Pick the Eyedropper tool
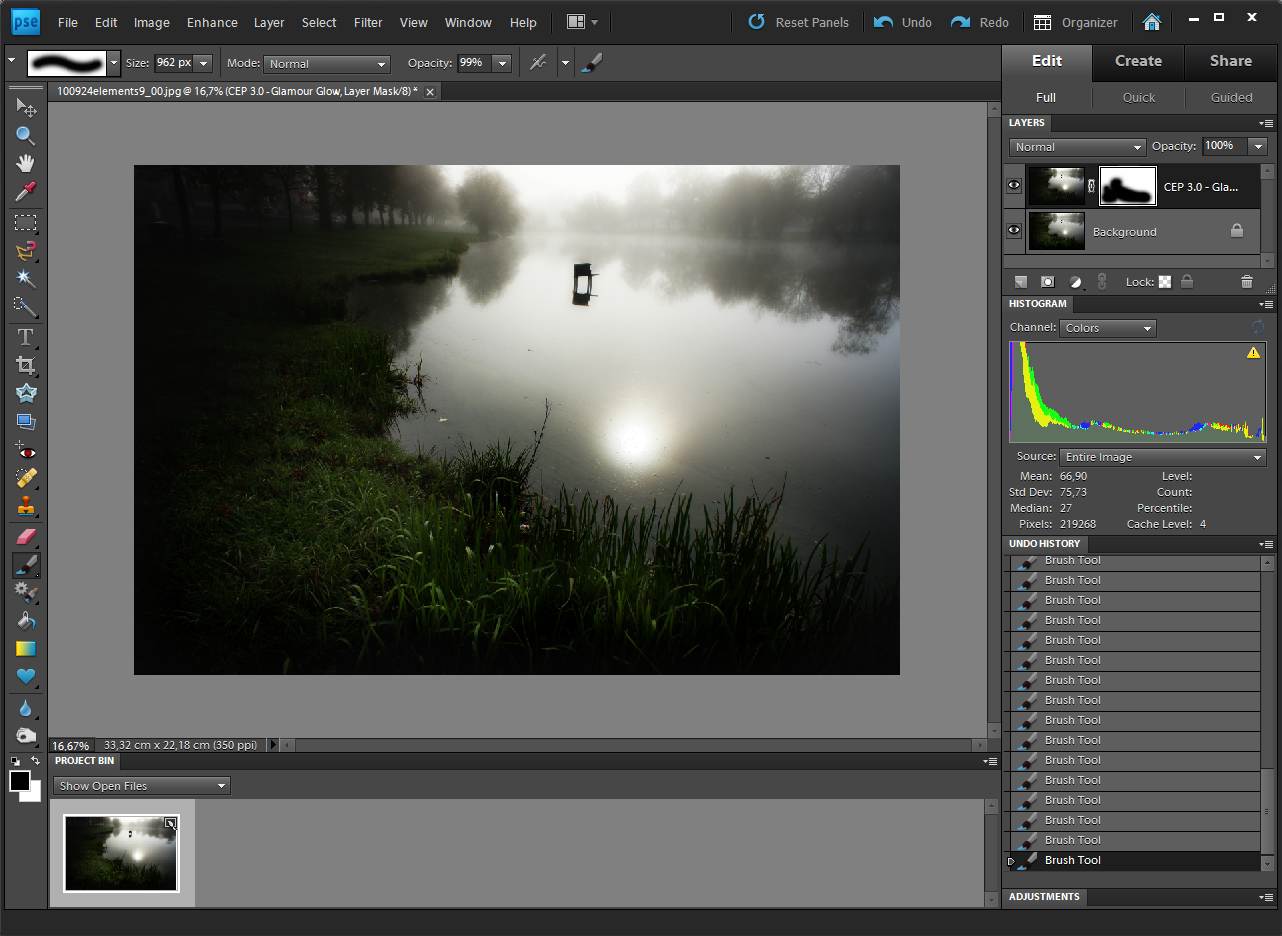Viewport: 1282px width, 936px height. [x=25, y=191]
